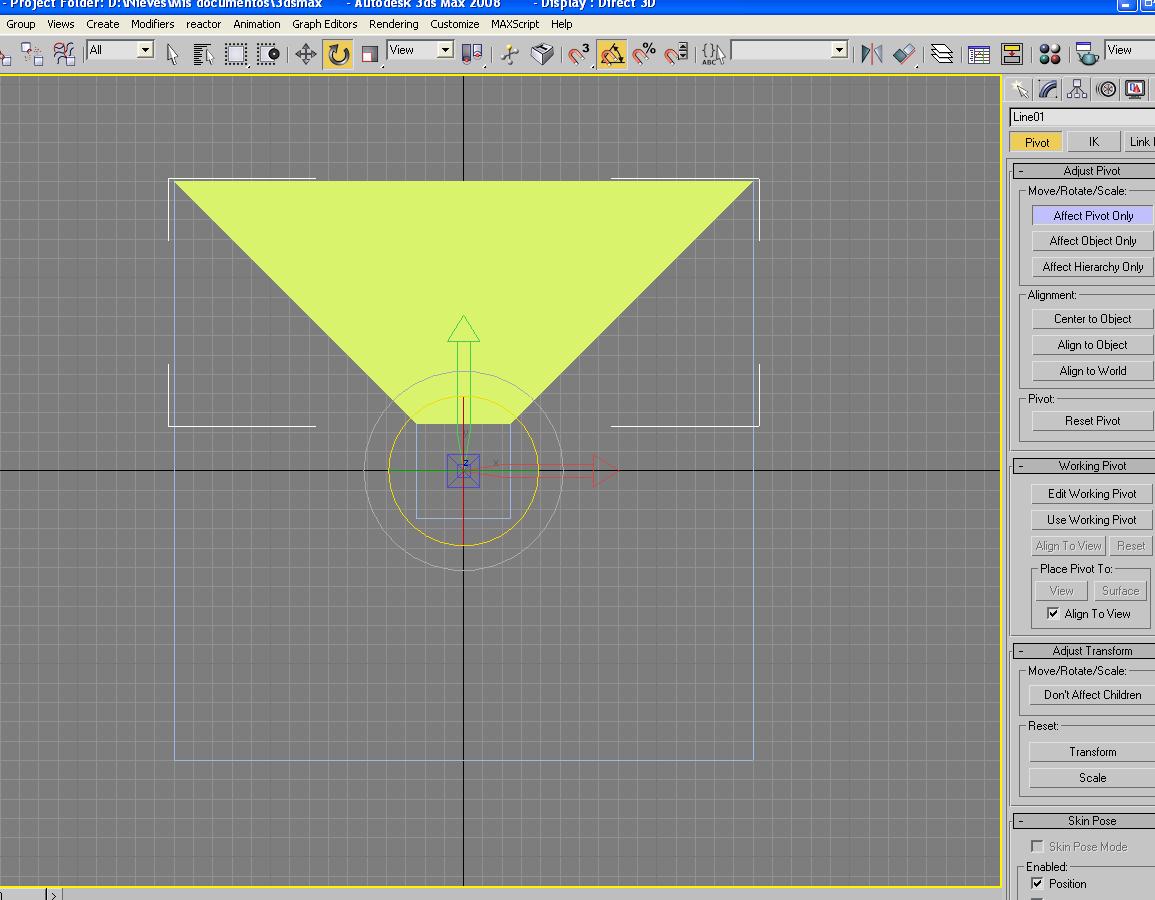The width and height of the screenshot is (1155, 900).
Task: Click the Reset Pivot button
Action: point(1092,421)
